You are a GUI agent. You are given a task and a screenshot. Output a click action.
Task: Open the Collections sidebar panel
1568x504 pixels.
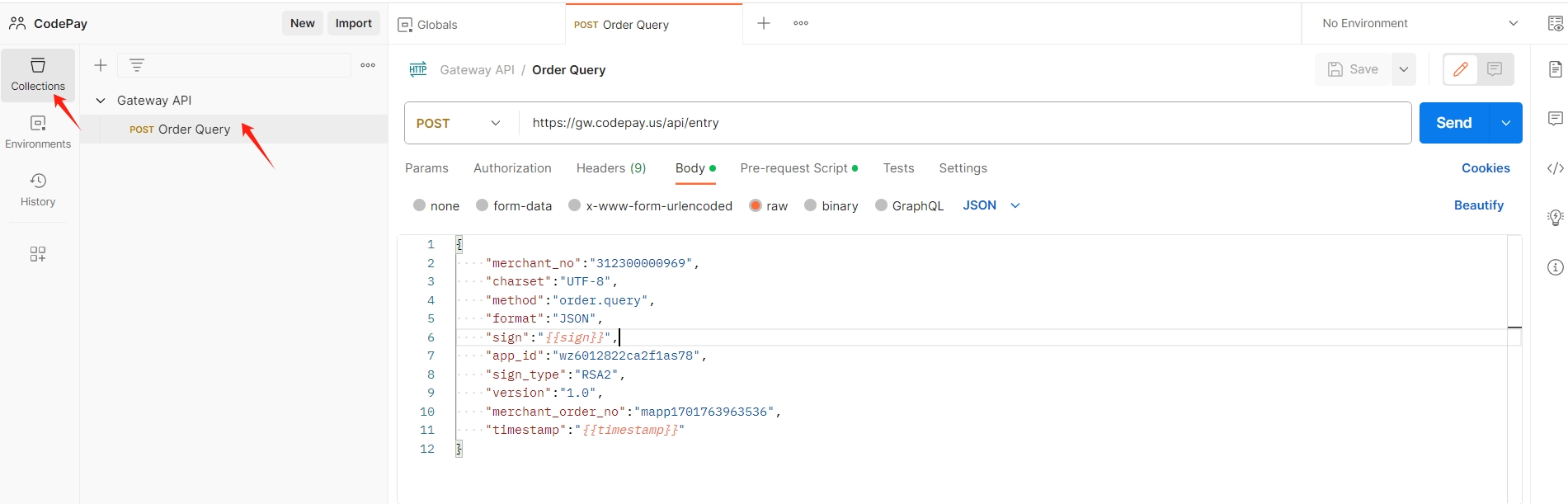38,74
